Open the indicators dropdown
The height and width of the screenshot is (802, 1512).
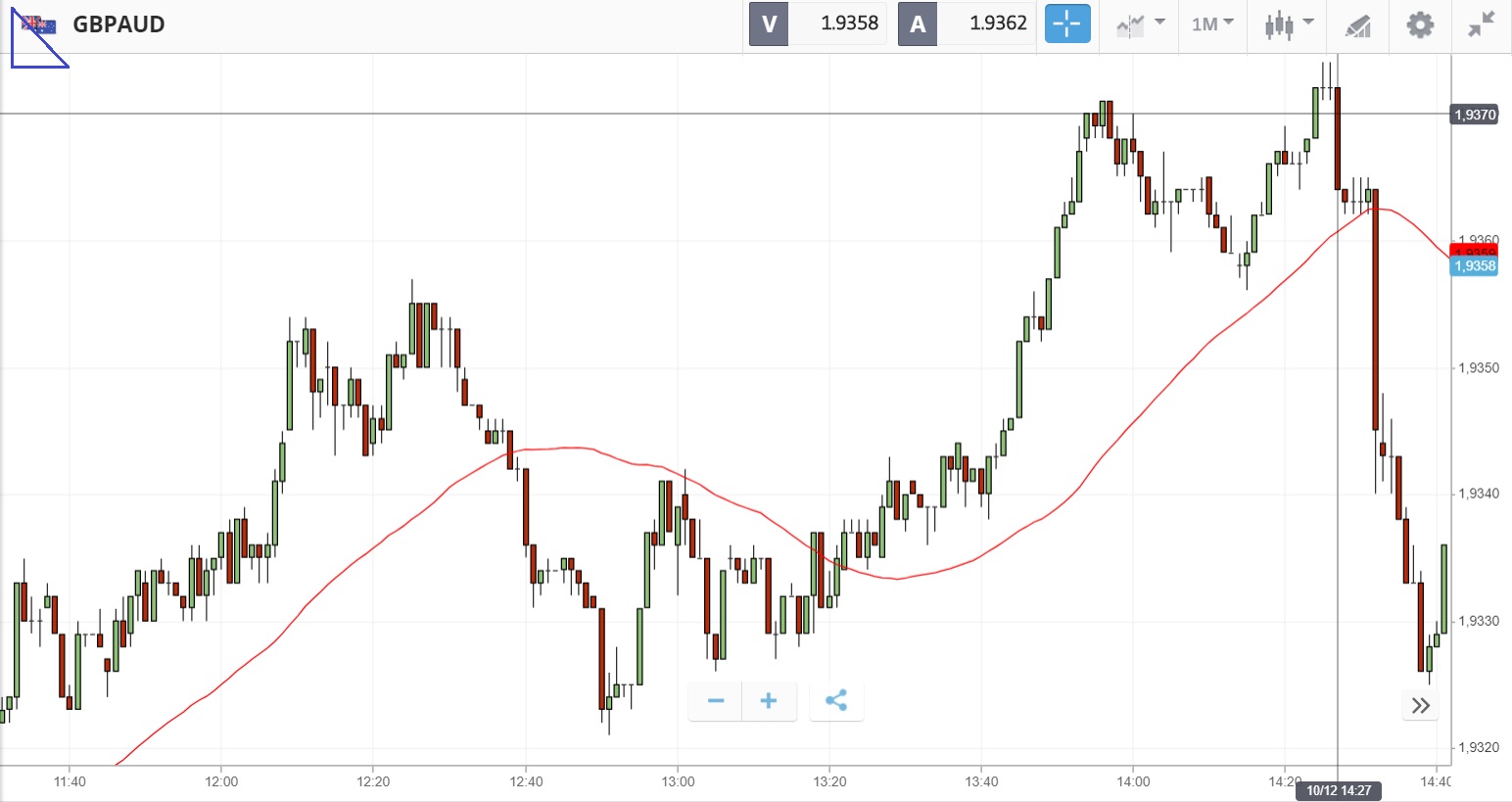click(x=1140, y=24)
